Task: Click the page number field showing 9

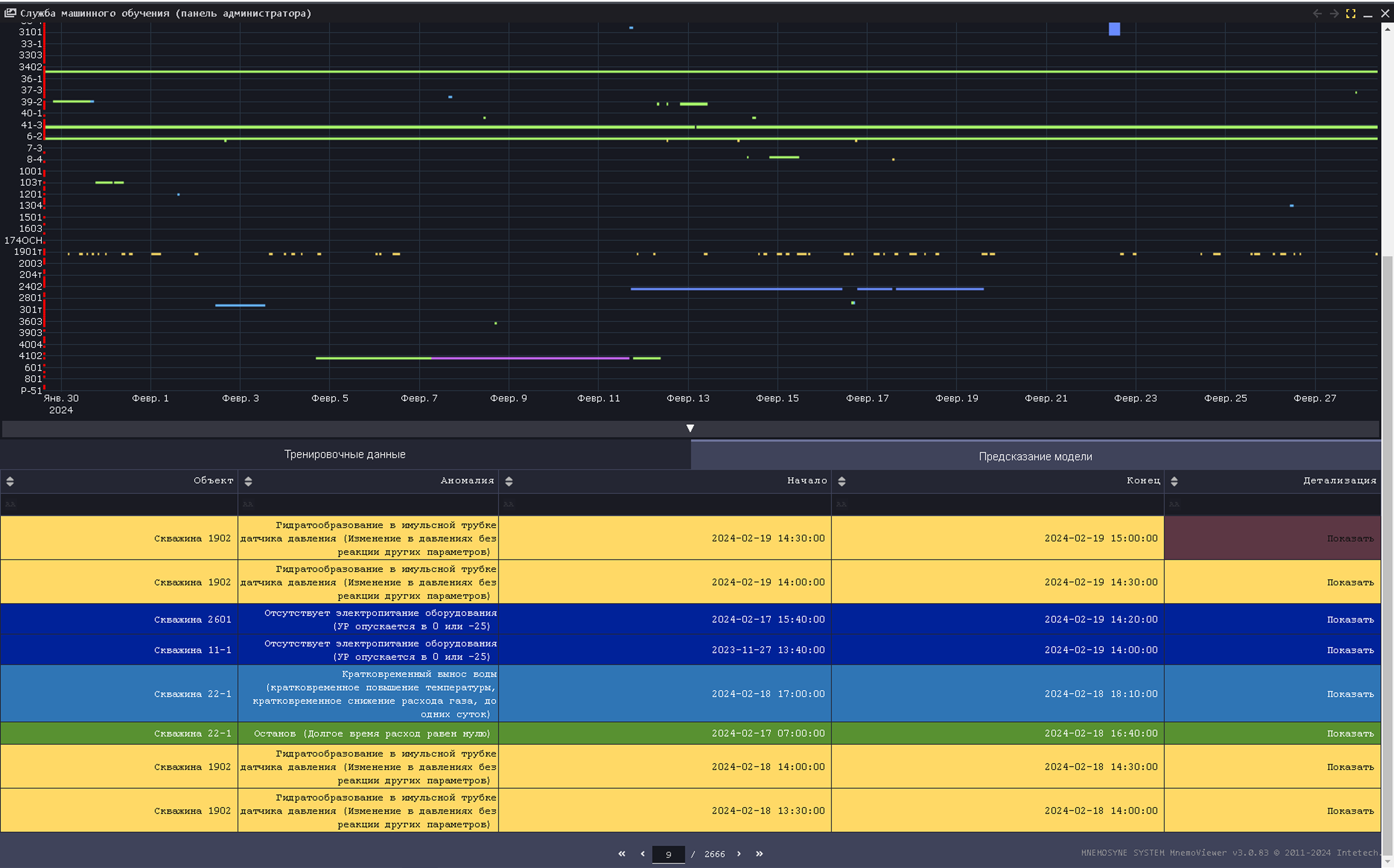Action: point(668,854)
